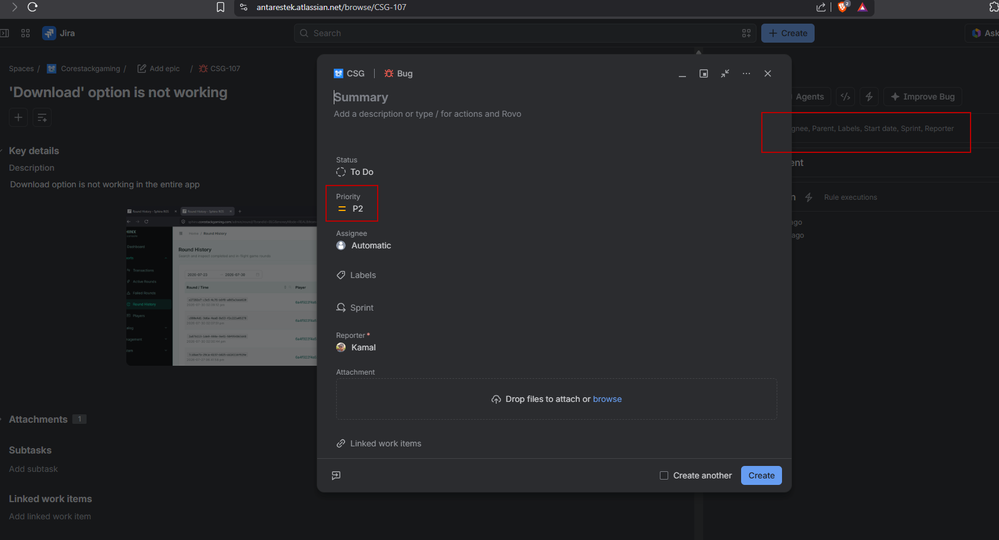Switch create dialog to side panel view

pos(703,74)
